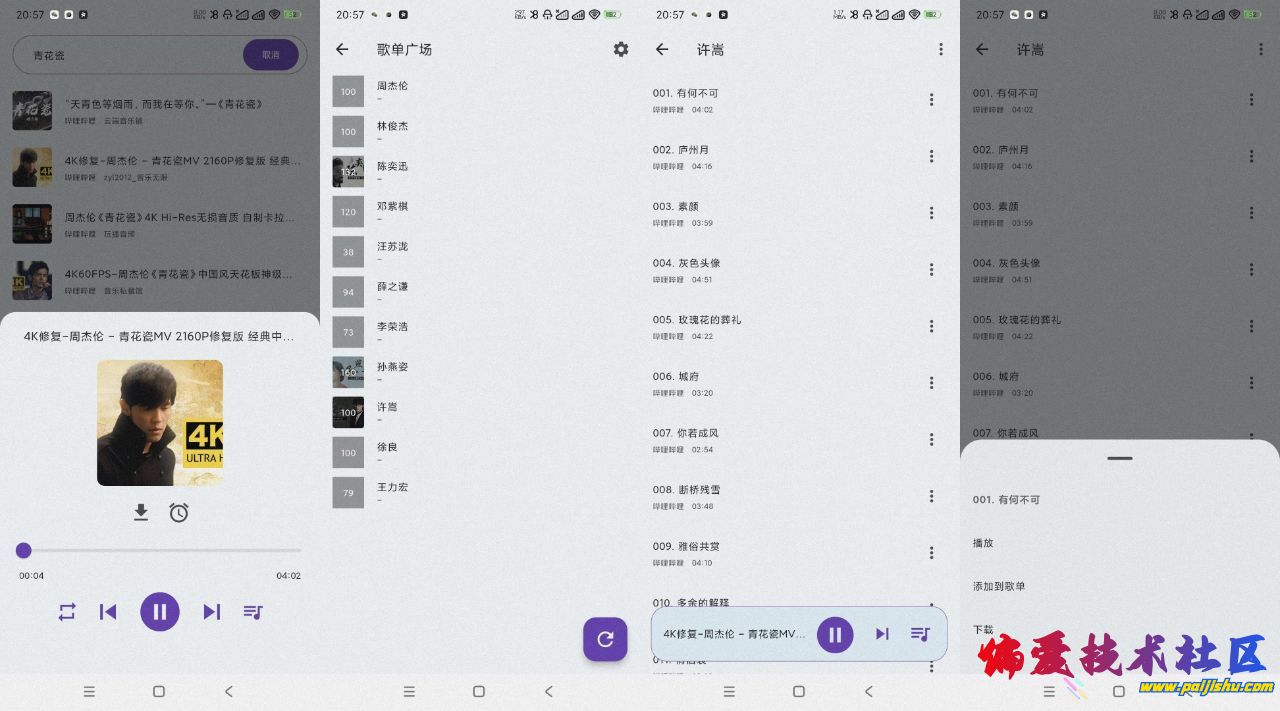This screenshot has height=711, width=1280.
Task: Open the play queue in the expanded player
Action: [x=253, y=612]
